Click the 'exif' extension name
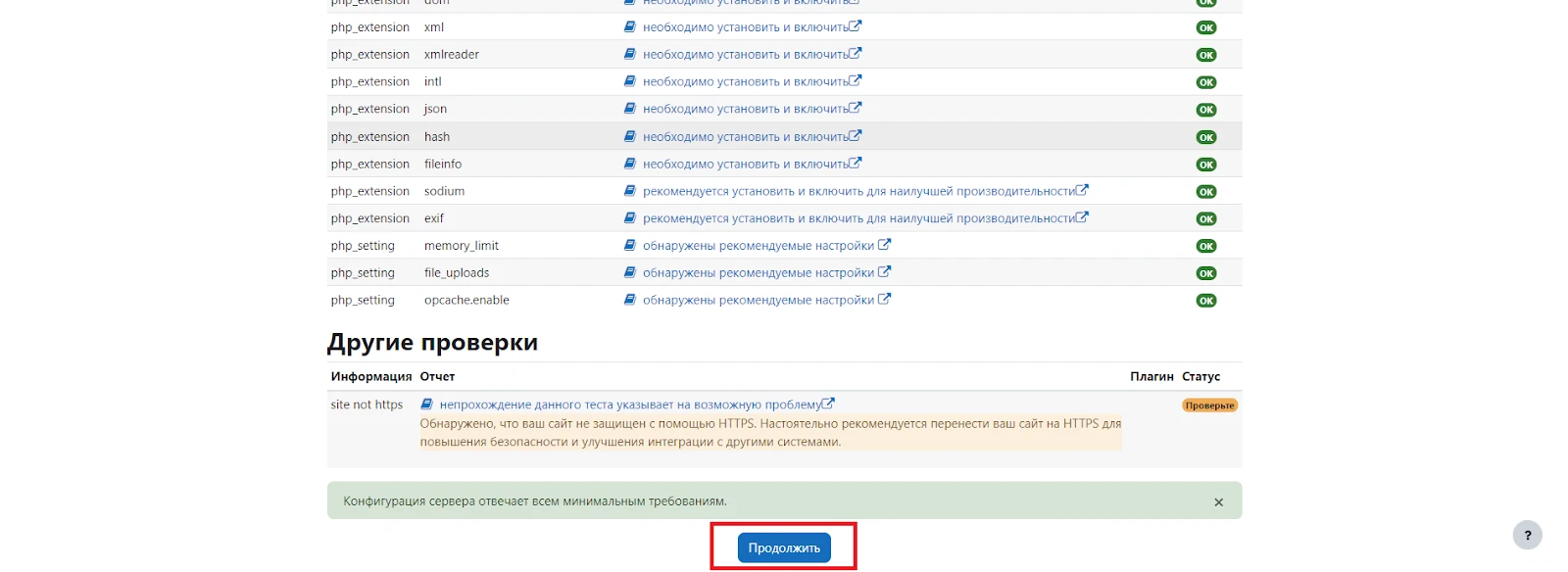Screen dimensions: 1568x572 pyautogui.click(x=434, y=218)
